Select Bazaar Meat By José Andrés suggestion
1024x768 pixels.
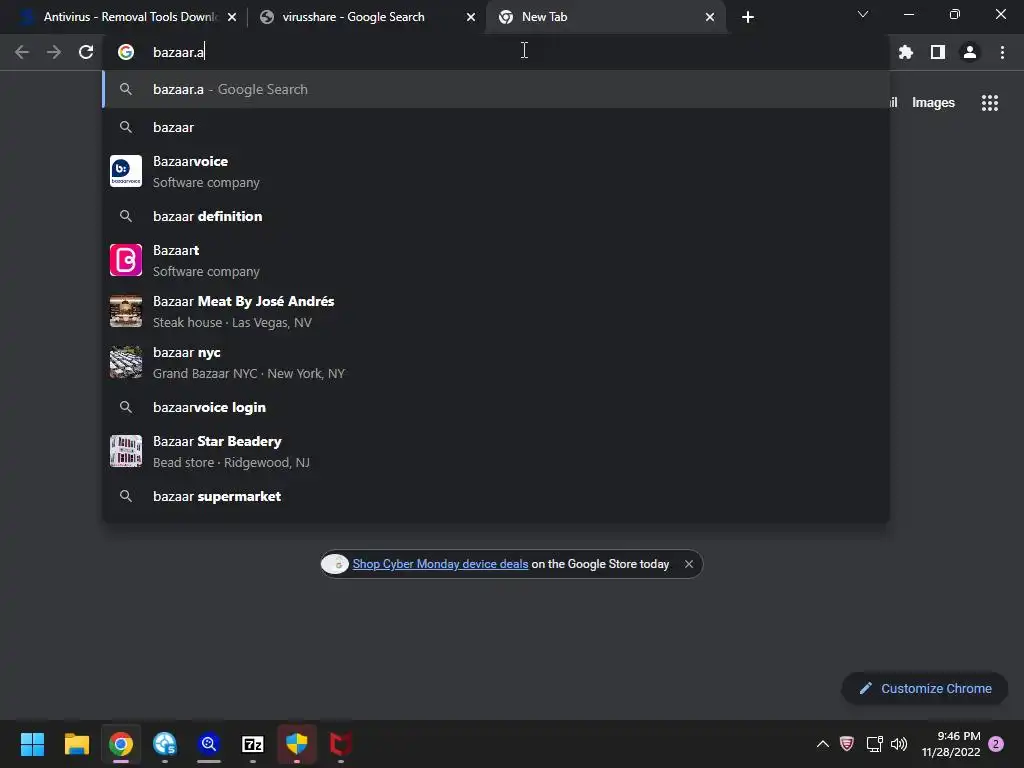pyautogui.click(x=496, y=311)
